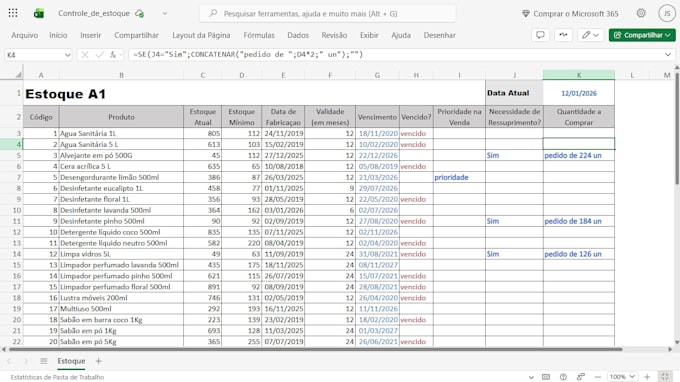This screenshot has height=382, width=680.
Task: Confirm formula with checkmark icon
Action: 99,55
